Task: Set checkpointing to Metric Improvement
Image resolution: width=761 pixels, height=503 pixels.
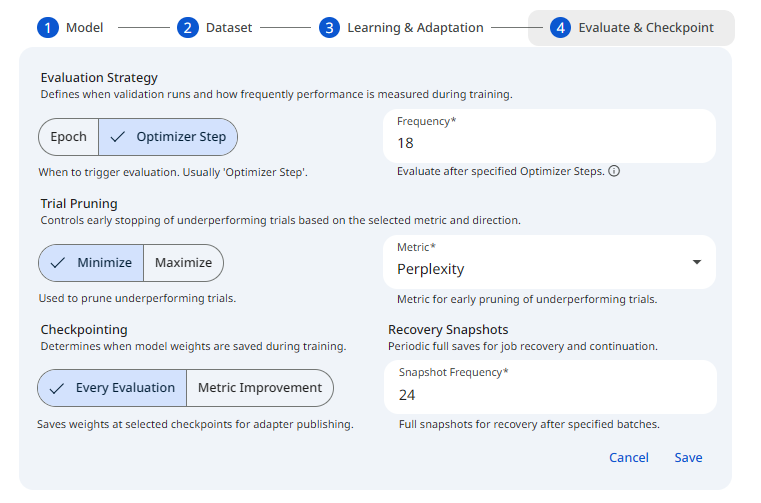Action: coord(260,388)
